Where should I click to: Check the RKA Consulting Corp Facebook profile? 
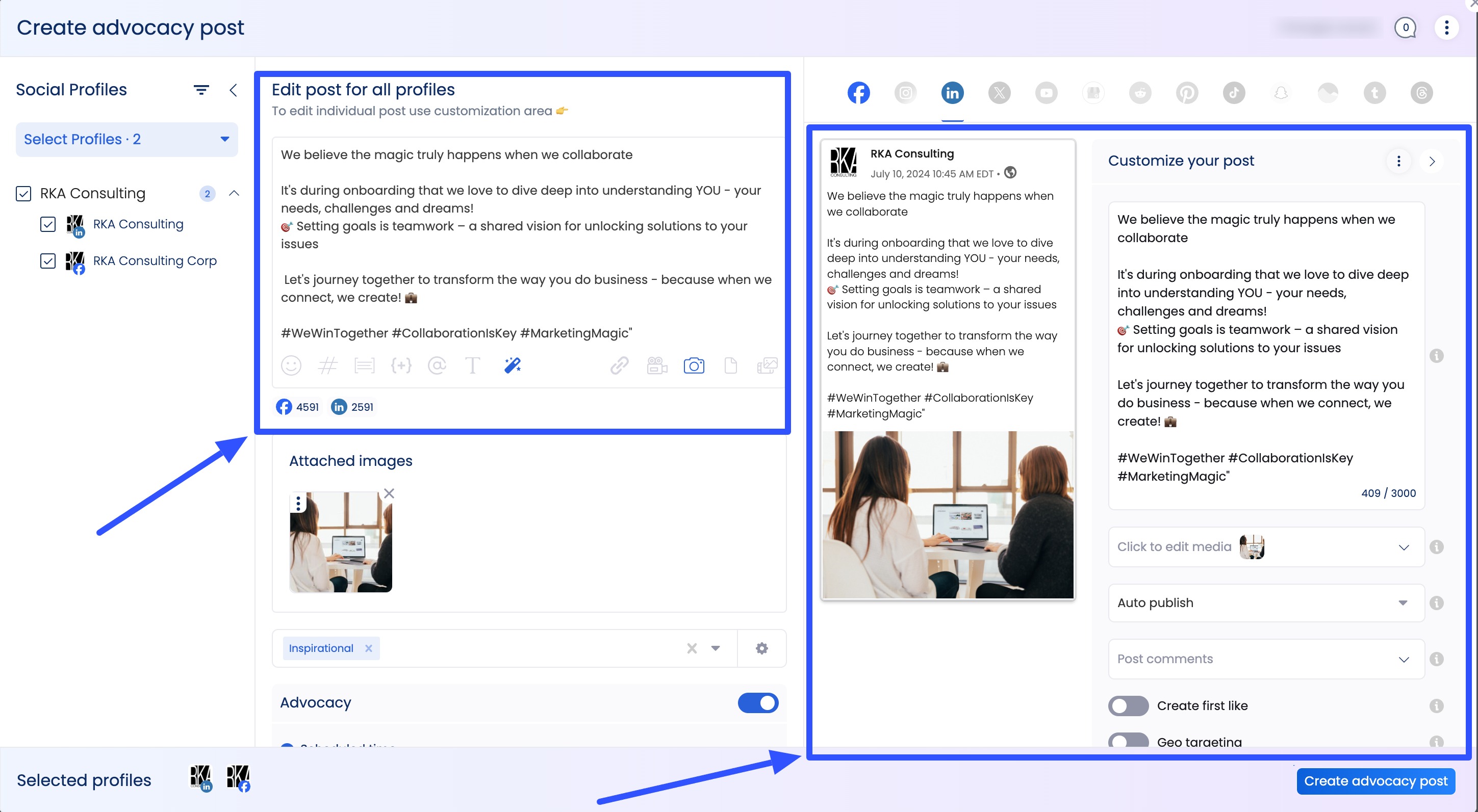tap(48, 261)
